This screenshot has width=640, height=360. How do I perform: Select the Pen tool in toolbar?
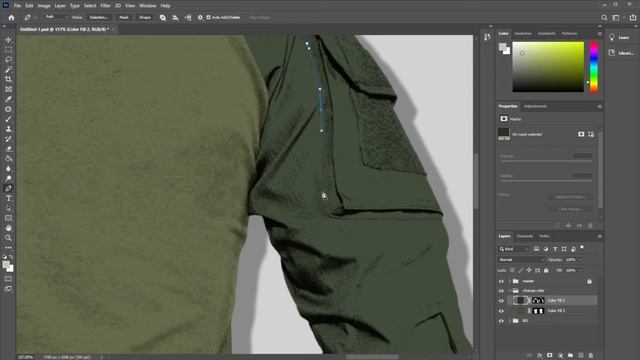click(x=8, y=188)
